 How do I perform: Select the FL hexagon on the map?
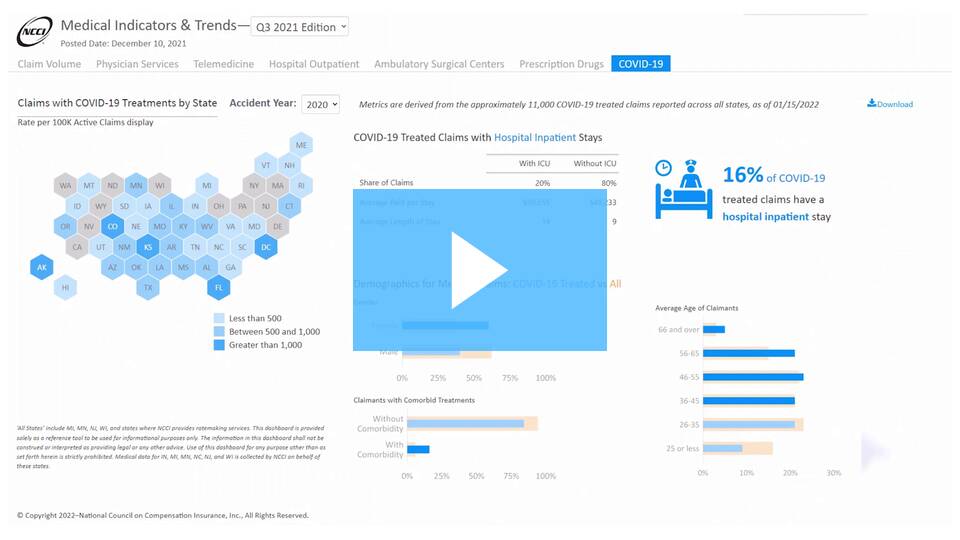coord(219,287)
